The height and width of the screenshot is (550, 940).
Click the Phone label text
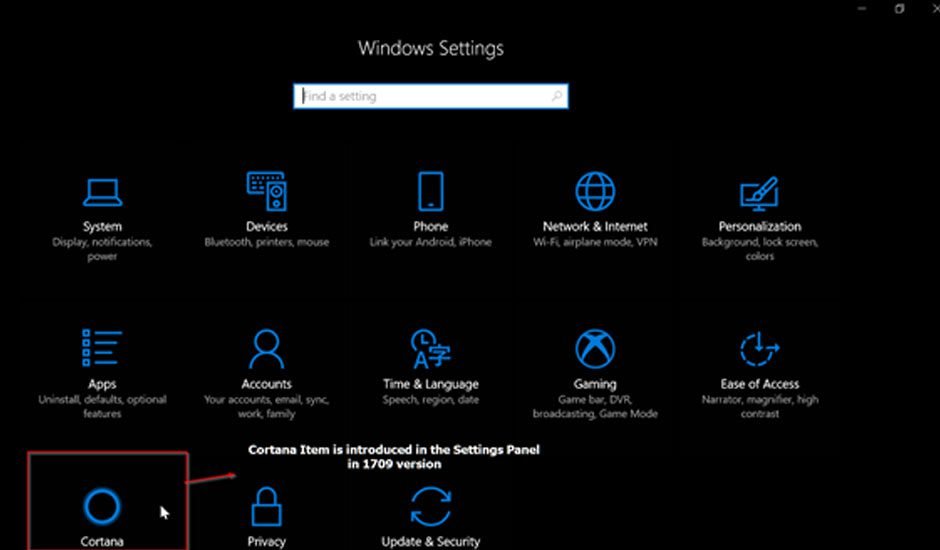(x=430, y=226)
